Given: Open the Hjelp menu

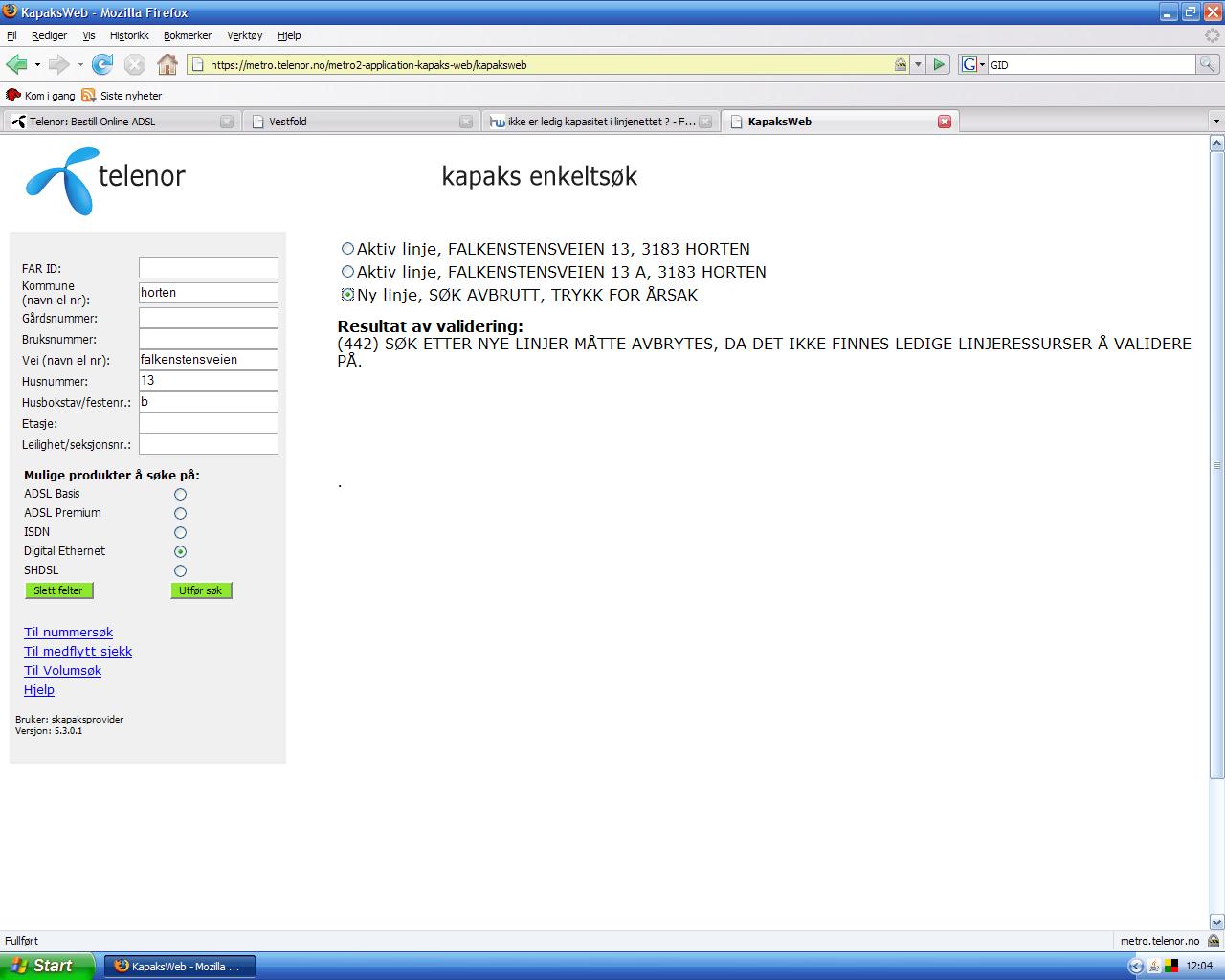Looking at the screenshot, I should [289, 35].
